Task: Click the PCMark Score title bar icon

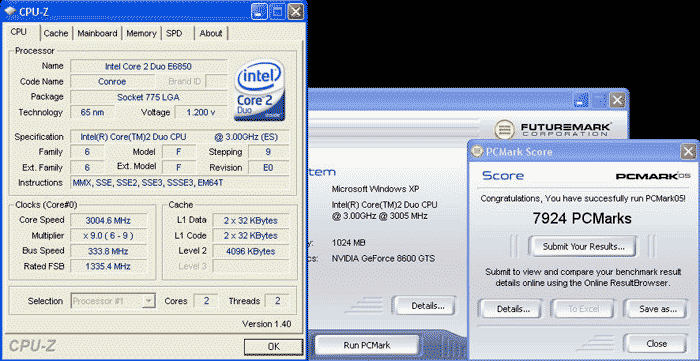Action: [477, 151]
